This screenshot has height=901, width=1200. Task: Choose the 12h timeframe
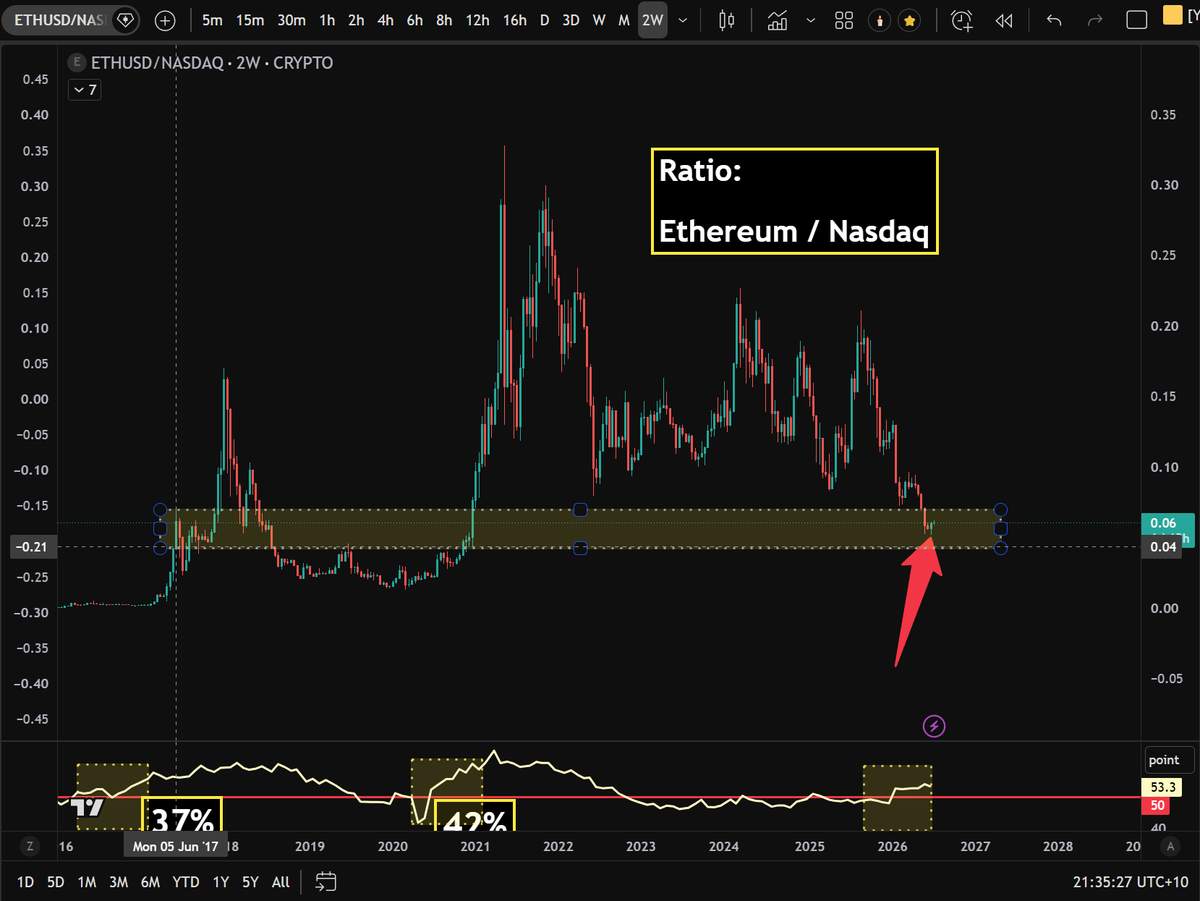478,20
